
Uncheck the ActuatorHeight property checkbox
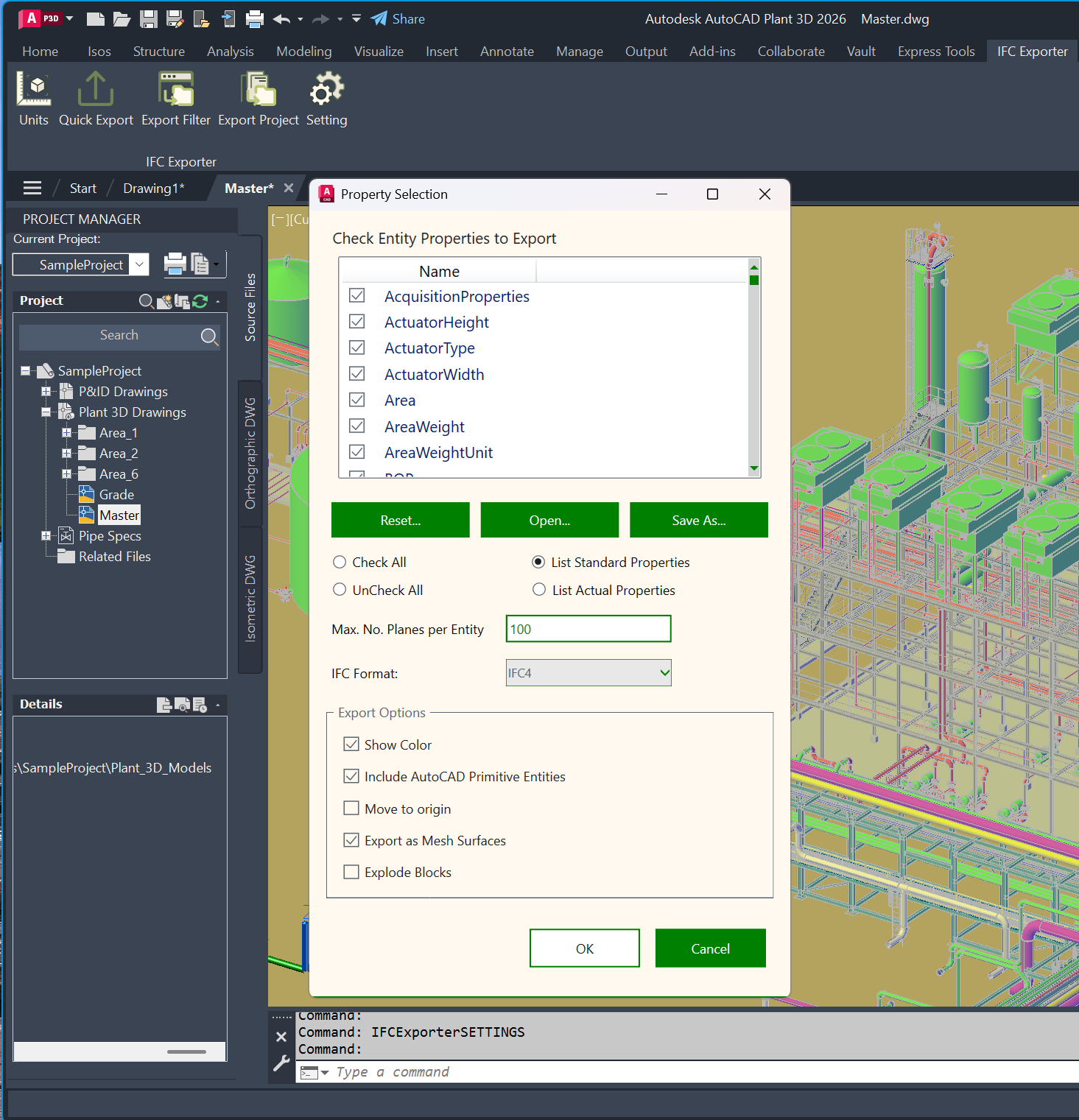[357, 322]
